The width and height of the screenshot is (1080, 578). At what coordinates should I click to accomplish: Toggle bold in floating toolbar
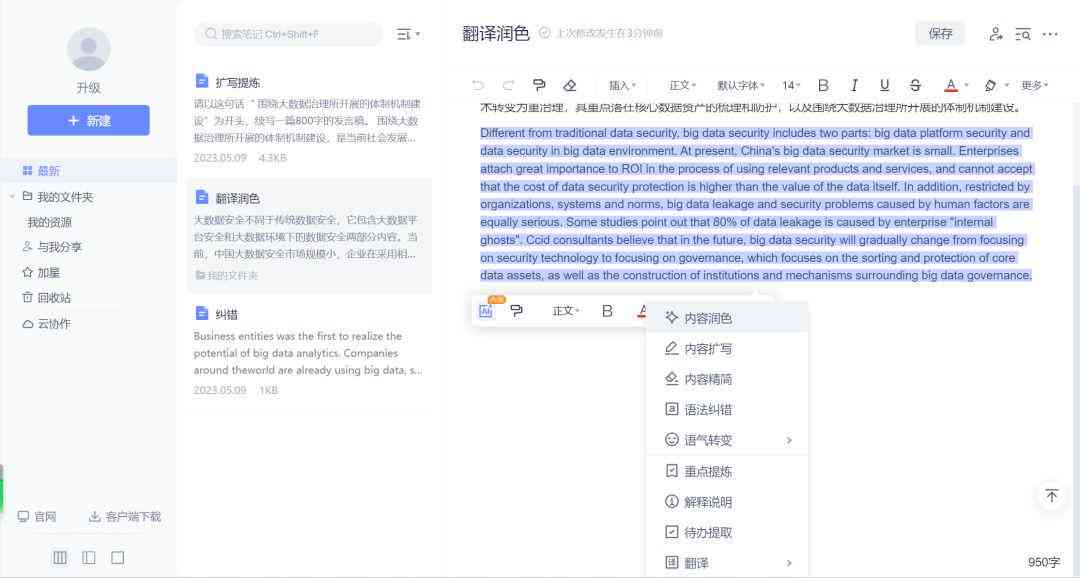607,311
